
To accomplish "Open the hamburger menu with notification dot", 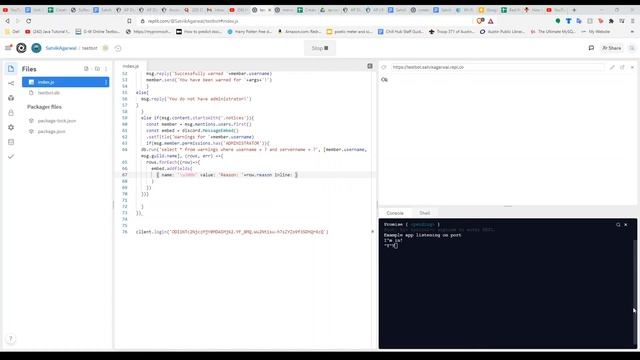I will coord(8,48).
